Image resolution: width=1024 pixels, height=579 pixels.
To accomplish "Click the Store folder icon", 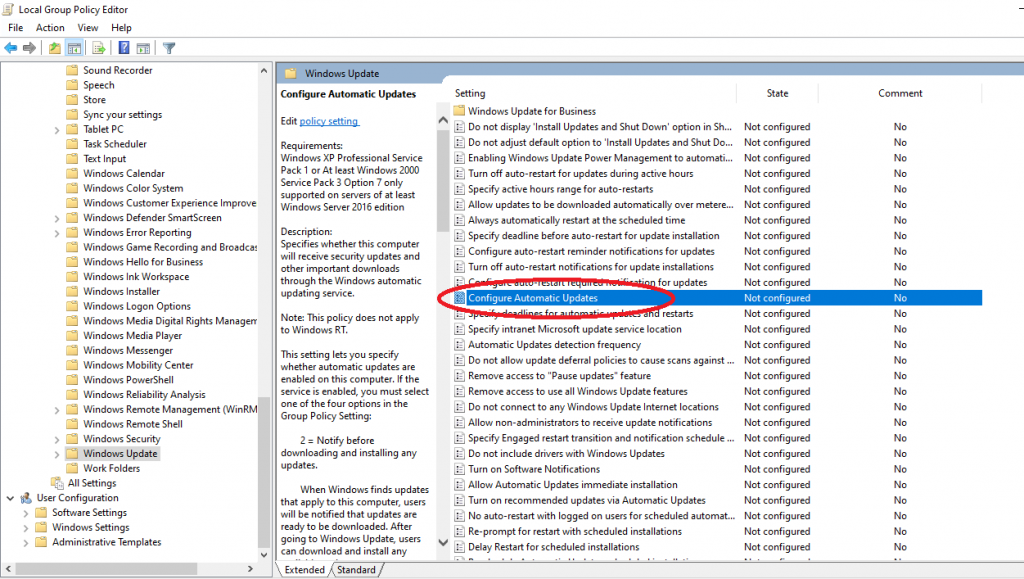I will [x=72, y=99].
